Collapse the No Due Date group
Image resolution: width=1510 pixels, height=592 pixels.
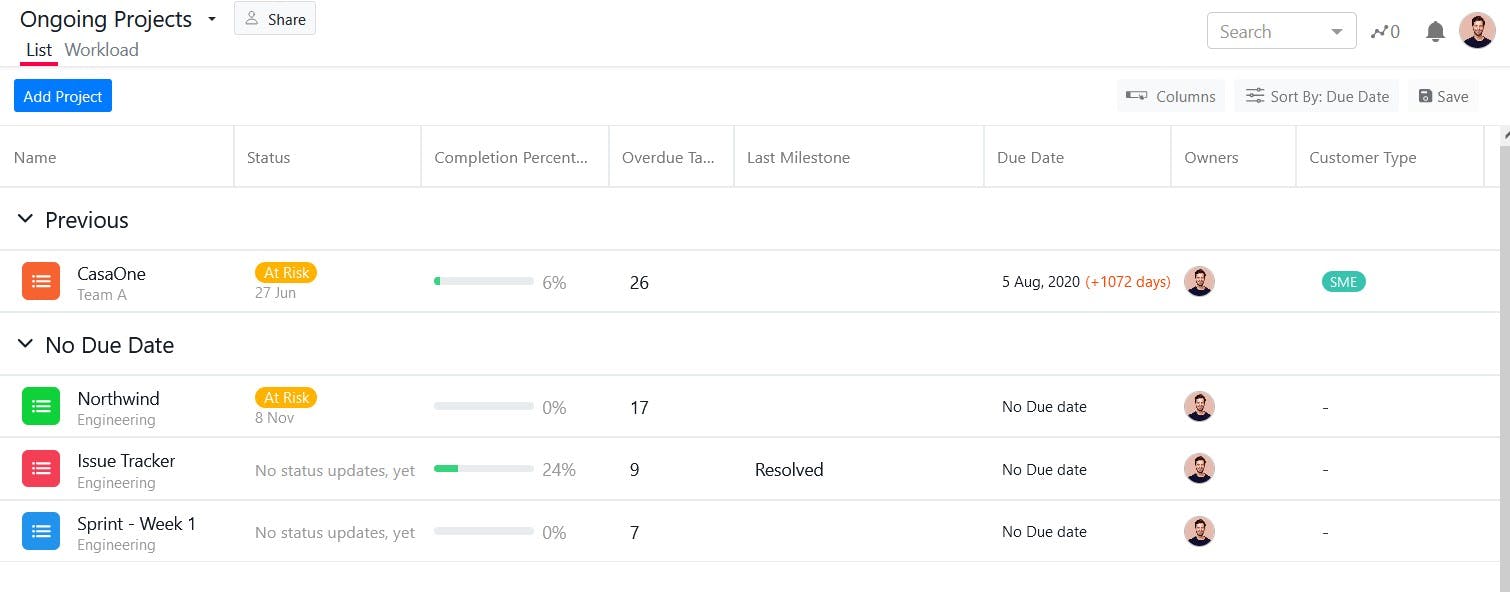click(25, 345)
